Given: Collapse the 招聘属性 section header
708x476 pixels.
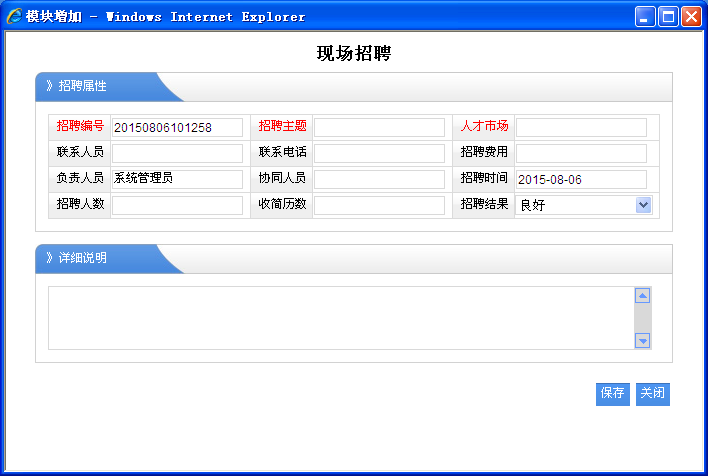Looking at the screenshot, I should [82, 86].
